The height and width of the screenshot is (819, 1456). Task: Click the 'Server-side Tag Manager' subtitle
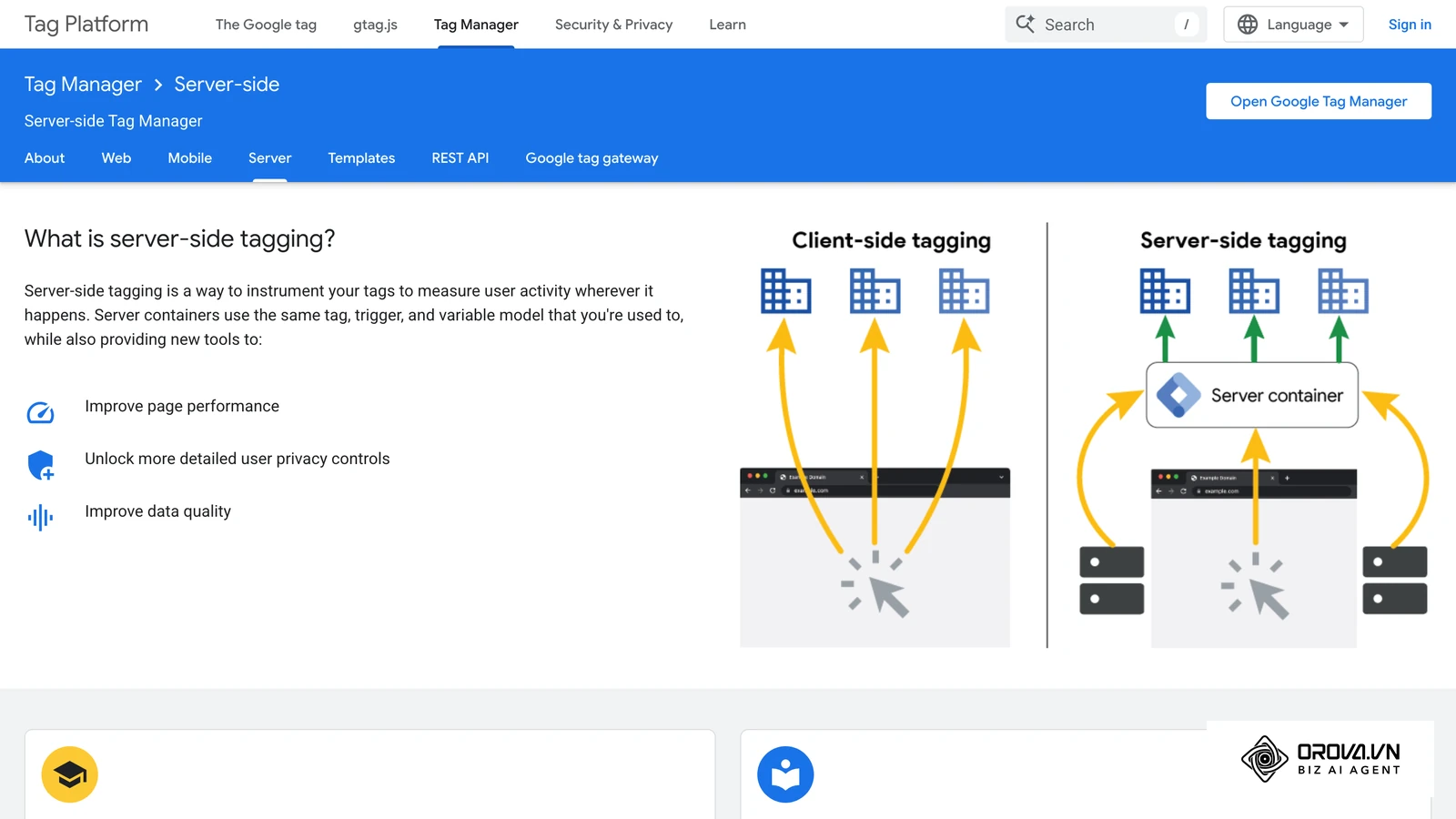pyautogui.click(x=114, y=121)
